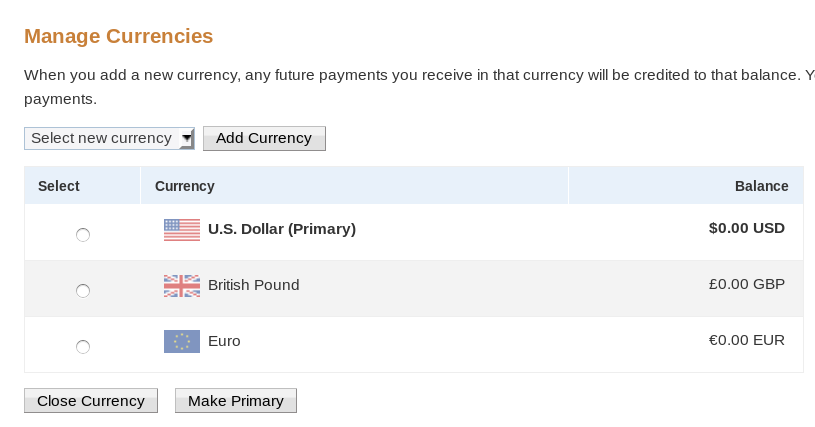The width and height of the screenshot is (815, 427).
Task: Click the European Union flag icon
Action: pos(182,342)
